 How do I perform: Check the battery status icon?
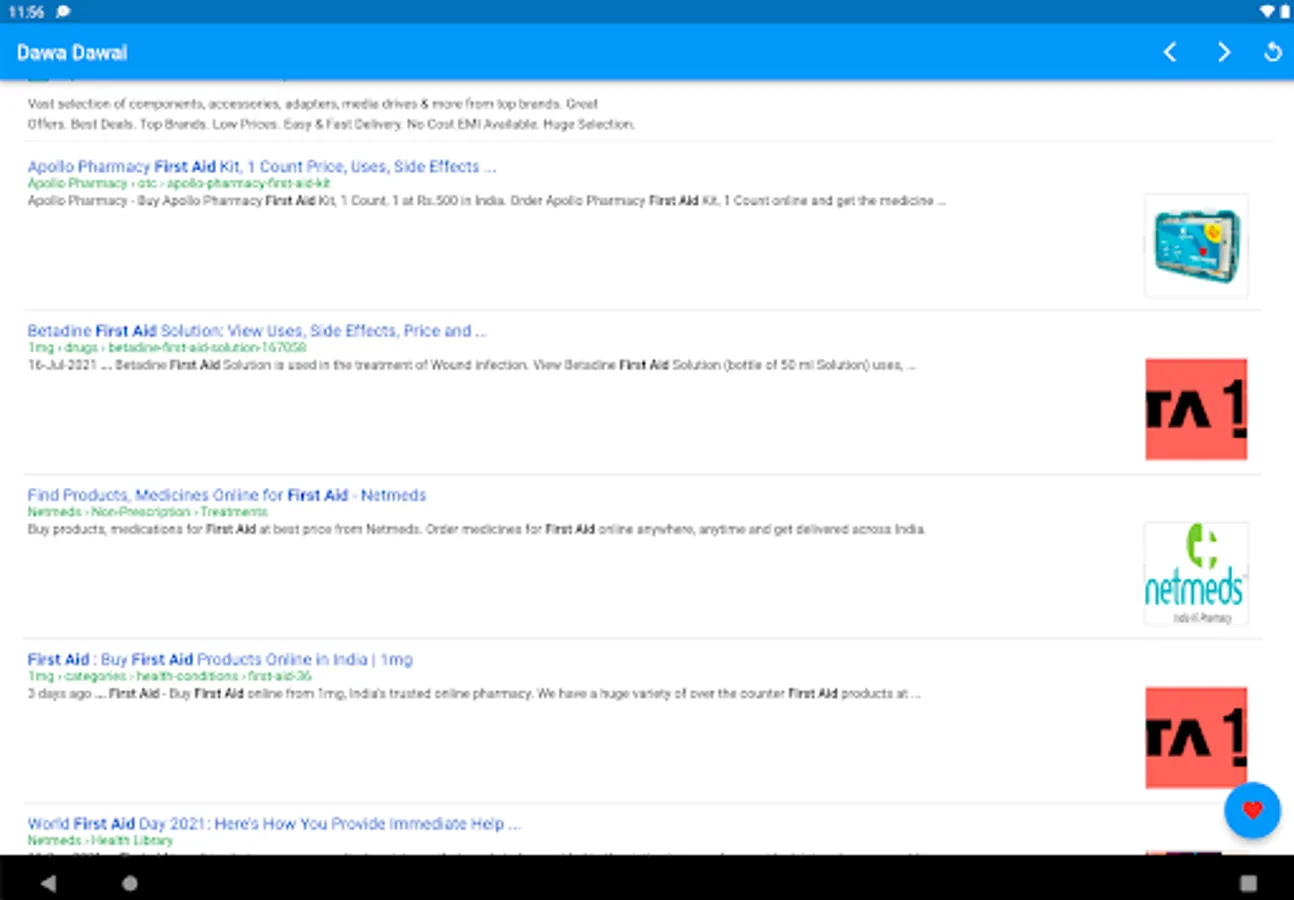1285,11
